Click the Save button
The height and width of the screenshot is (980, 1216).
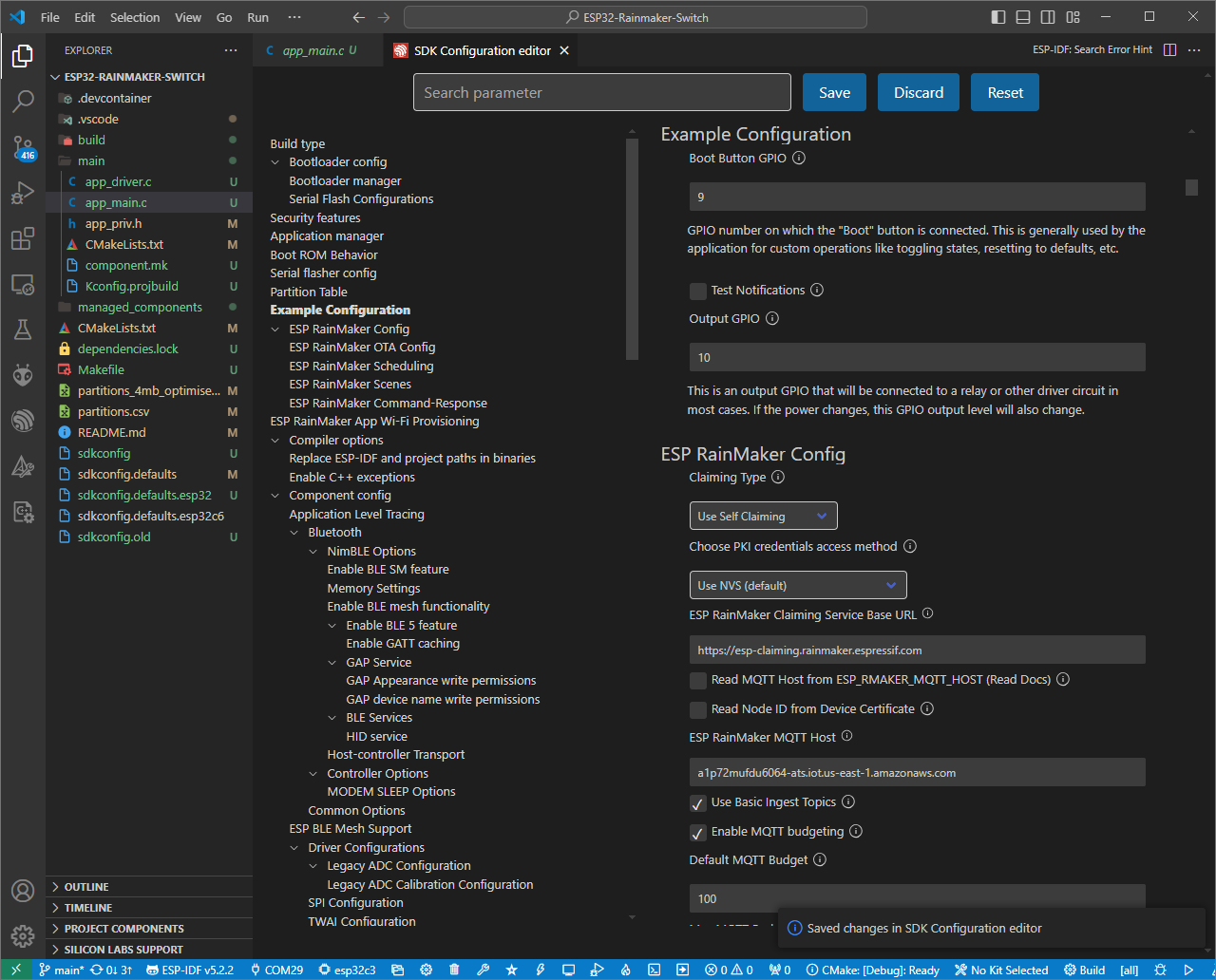(x=834, y=92)
